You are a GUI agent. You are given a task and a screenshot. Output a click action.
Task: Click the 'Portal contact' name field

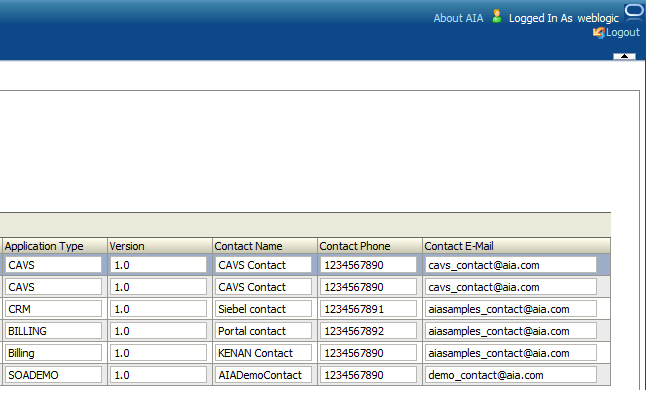(263, 331)
